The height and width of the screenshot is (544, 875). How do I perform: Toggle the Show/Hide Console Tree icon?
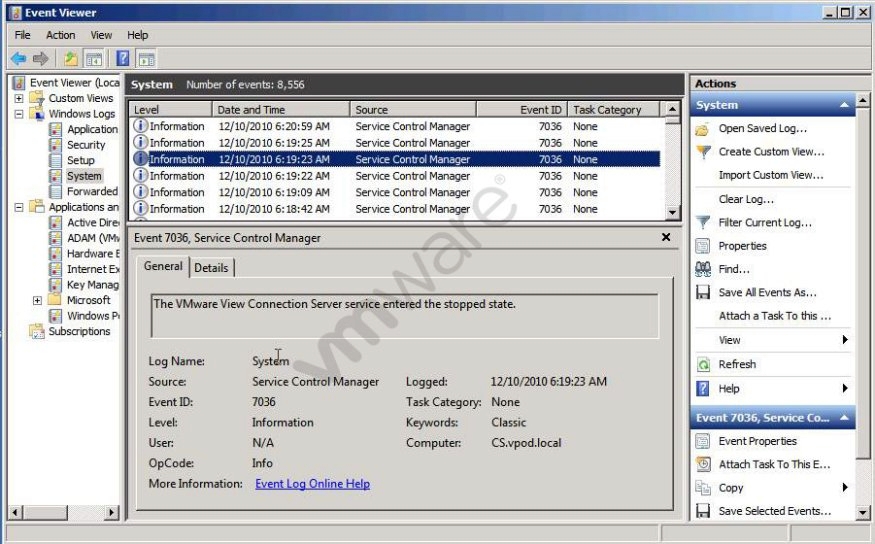pos(94,58)
